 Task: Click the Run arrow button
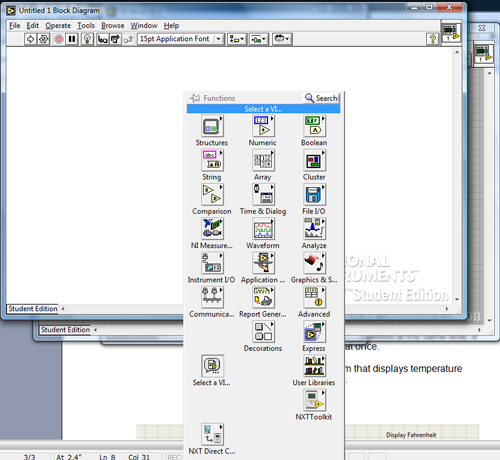pos(30,39)
